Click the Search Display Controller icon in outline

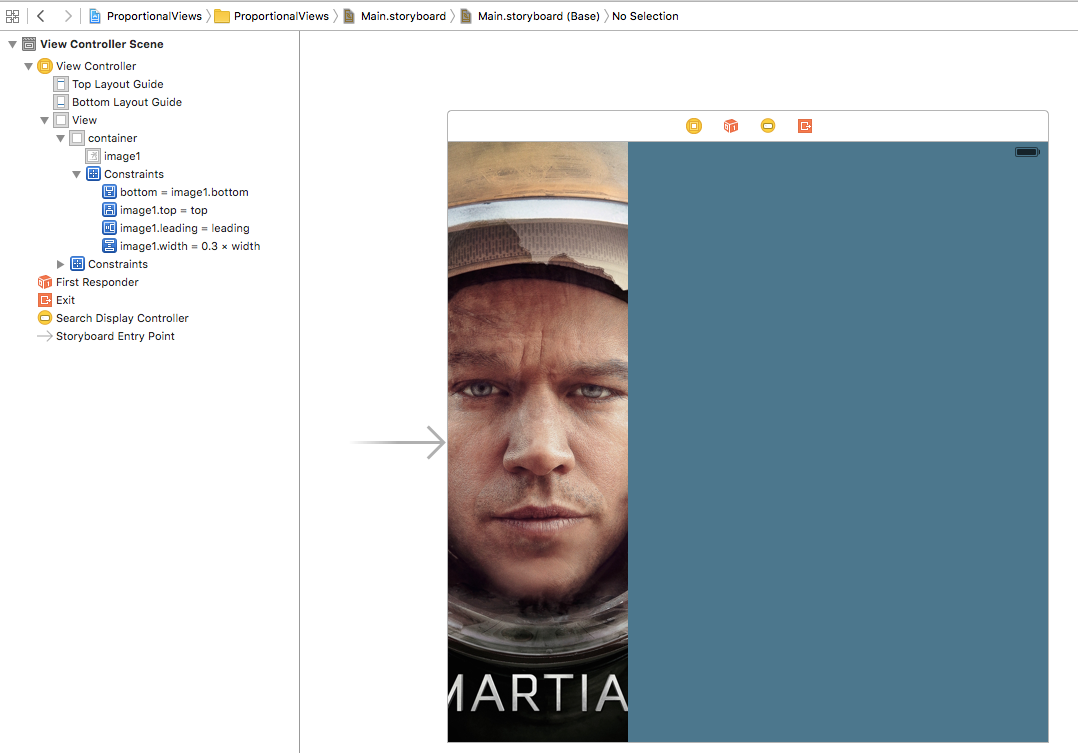pyautogui.click(x=45, y=318)
